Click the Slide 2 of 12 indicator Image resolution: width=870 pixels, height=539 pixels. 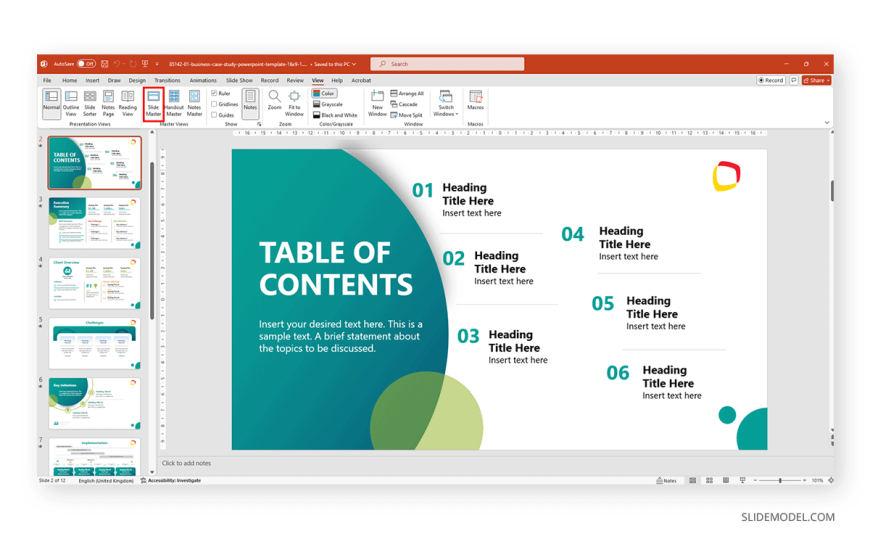pos(52,481)
